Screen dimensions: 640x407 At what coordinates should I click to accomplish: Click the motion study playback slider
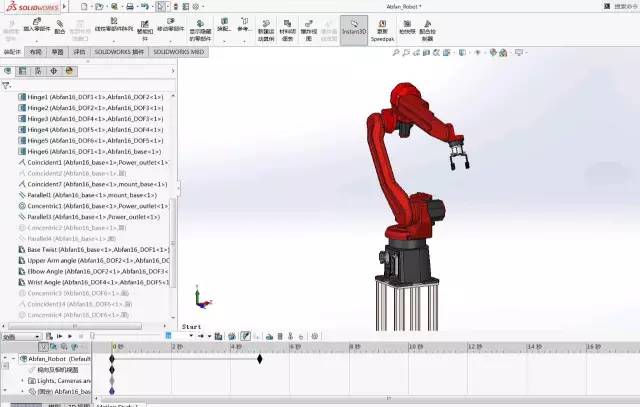(x=91, y=336)
